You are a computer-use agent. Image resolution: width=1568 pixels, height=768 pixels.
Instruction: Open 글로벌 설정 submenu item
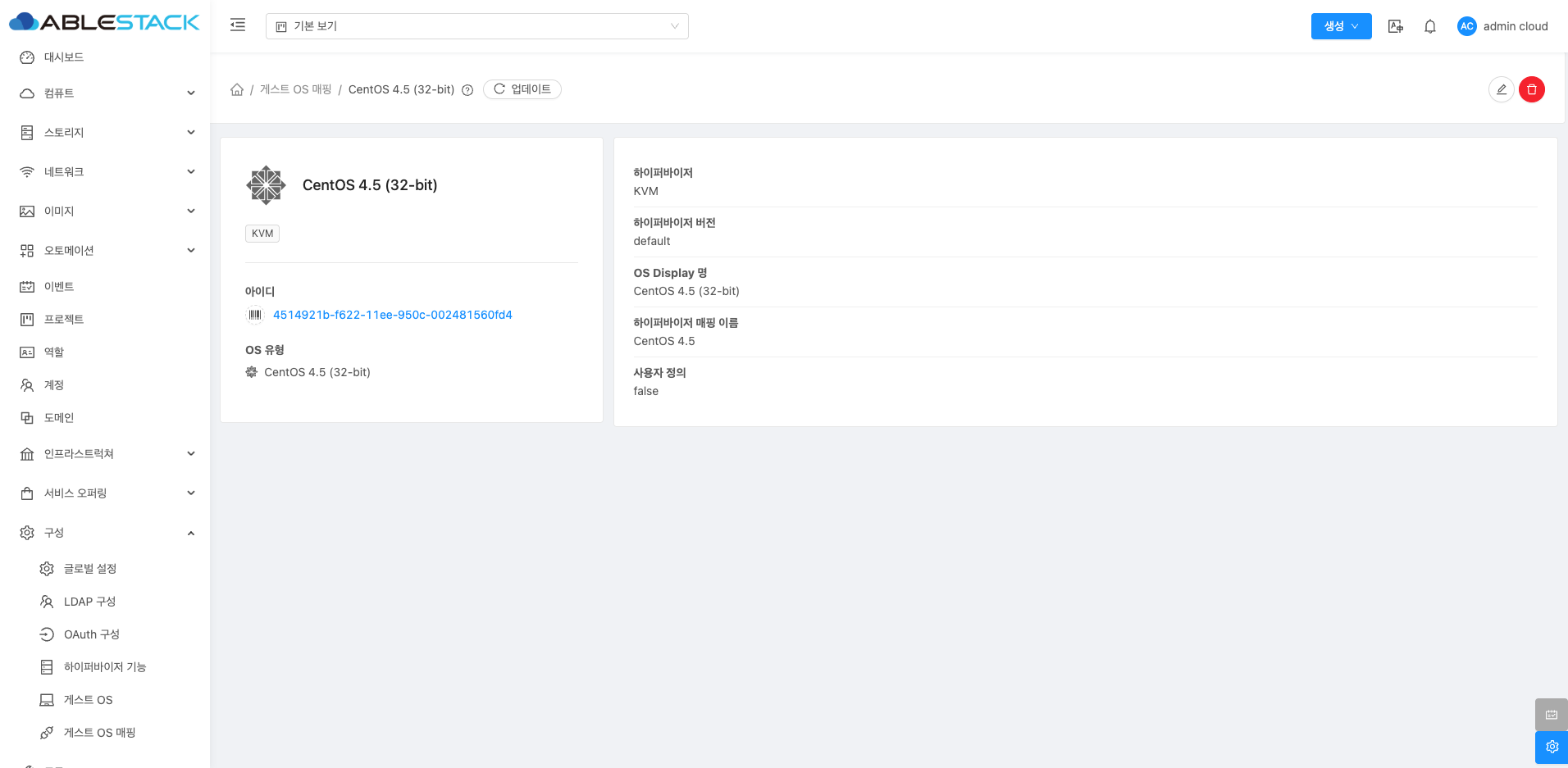(105, 569)
